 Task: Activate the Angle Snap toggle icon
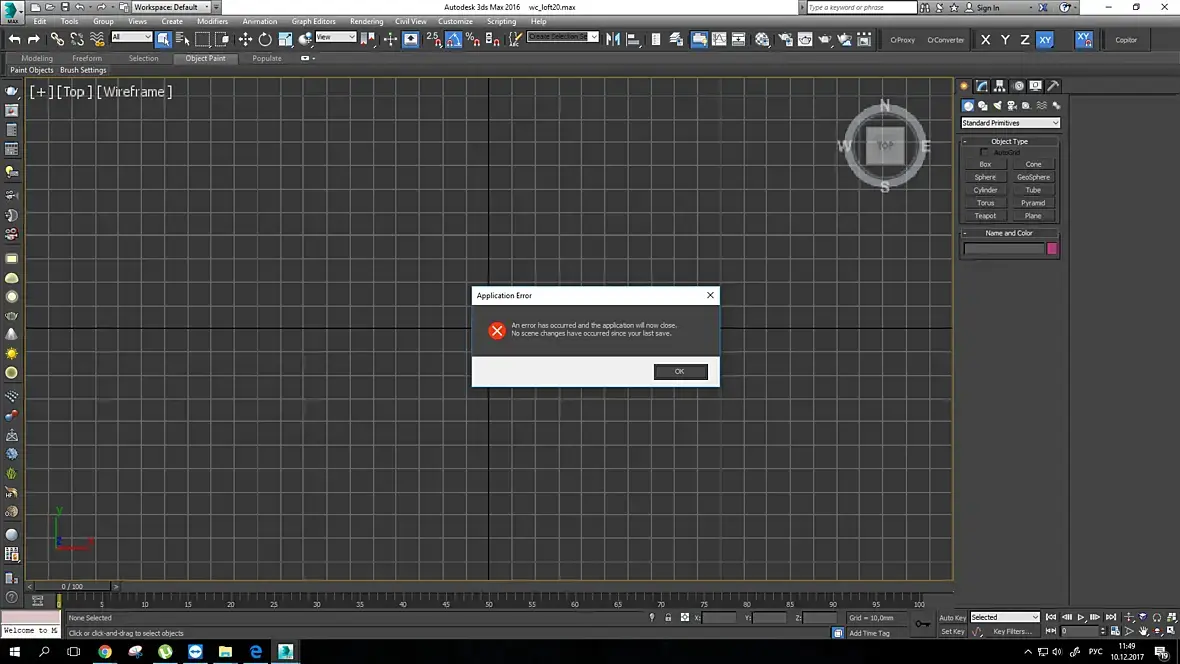[453, 39]
